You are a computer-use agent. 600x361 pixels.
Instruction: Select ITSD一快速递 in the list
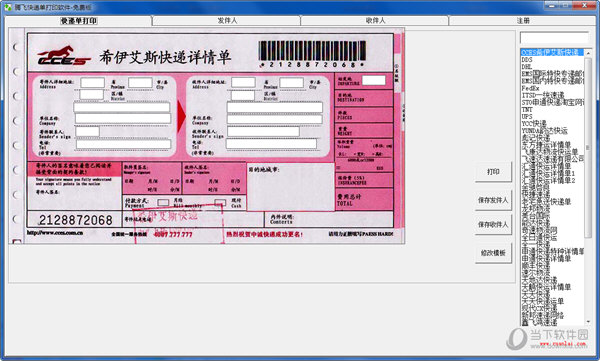click(552, 95)
